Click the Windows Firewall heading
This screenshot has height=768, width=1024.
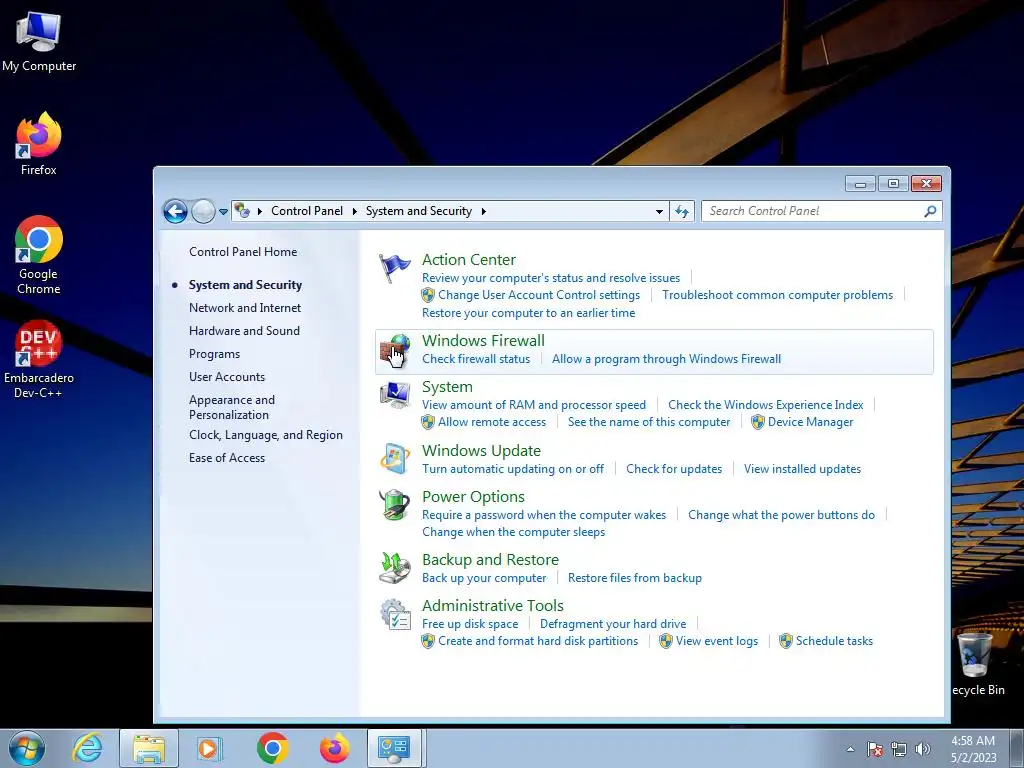tap(483, 340)
